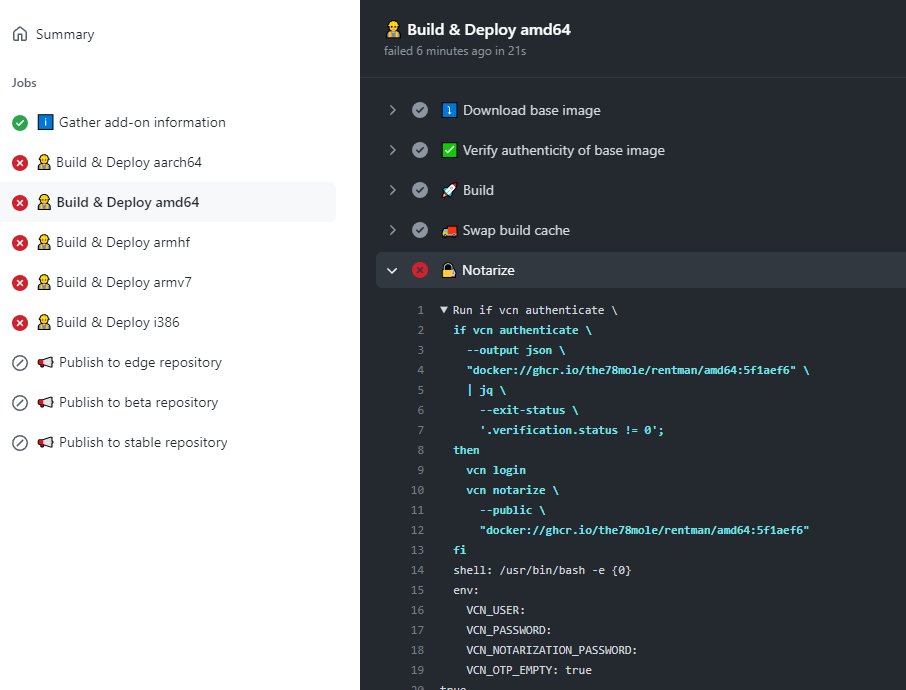This screenshot has height=690, width=906.
Task: Click red failed icon beside Build & Deploy armhf
Action: click(x=20, y=243)
